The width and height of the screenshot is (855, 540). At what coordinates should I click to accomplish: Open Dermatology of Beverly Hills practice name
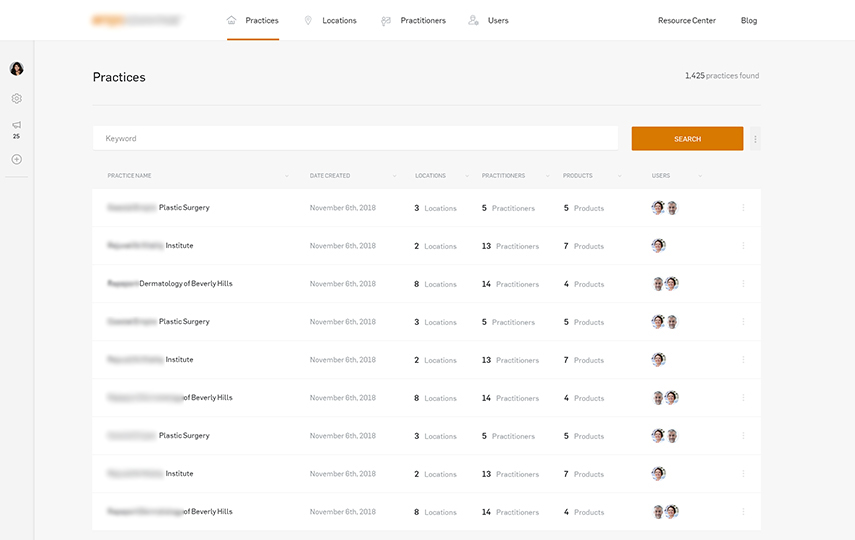(170, 284)
